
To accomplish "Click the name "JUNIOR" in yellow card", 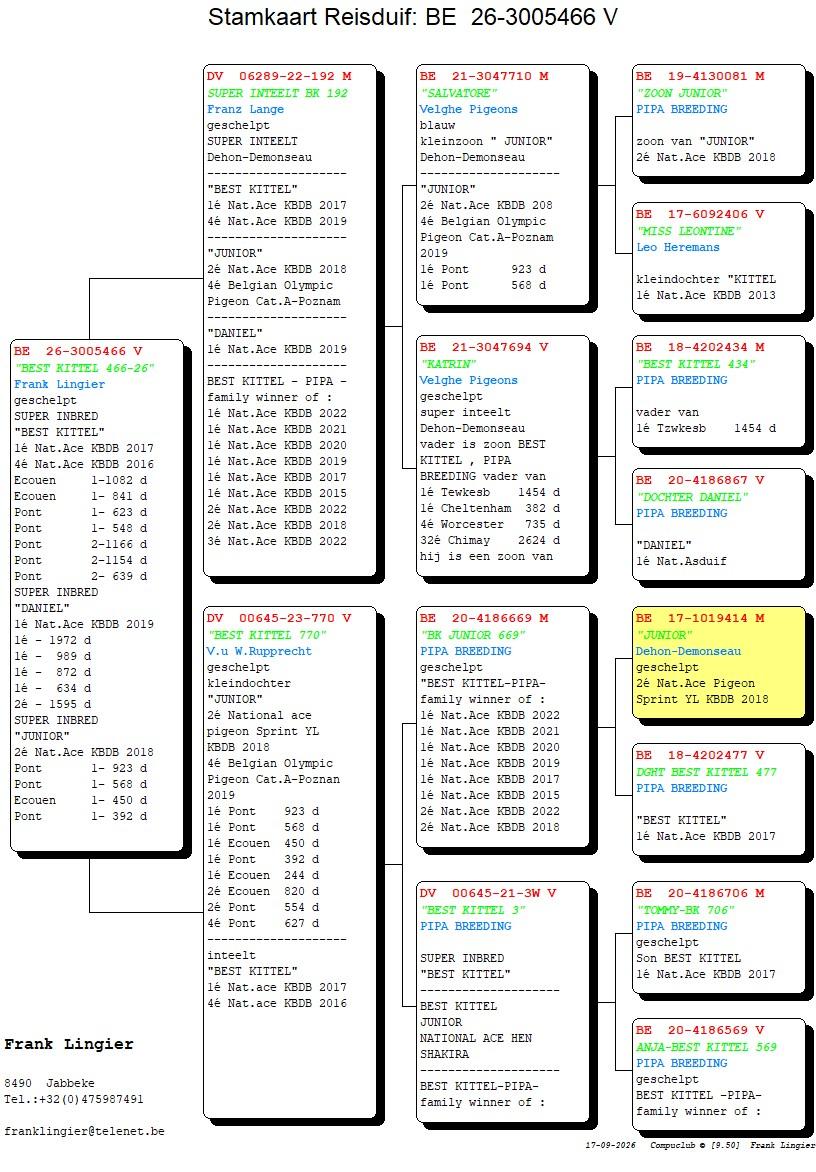I will point(664,635).
